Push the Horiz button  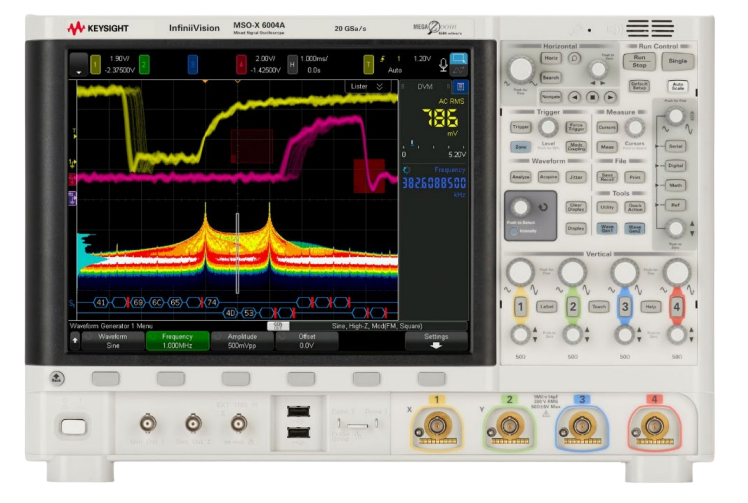[551, 58]
